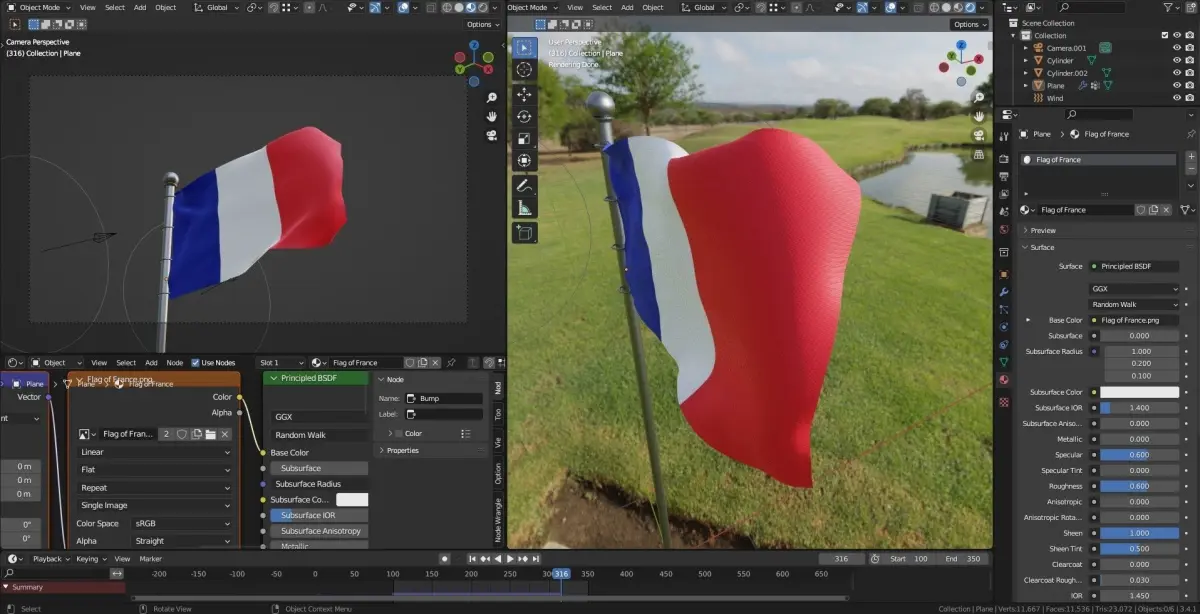Screen dimensions: 1200x614
Task: Open the Material properties tab
Action: click(x=1004, y=380)
